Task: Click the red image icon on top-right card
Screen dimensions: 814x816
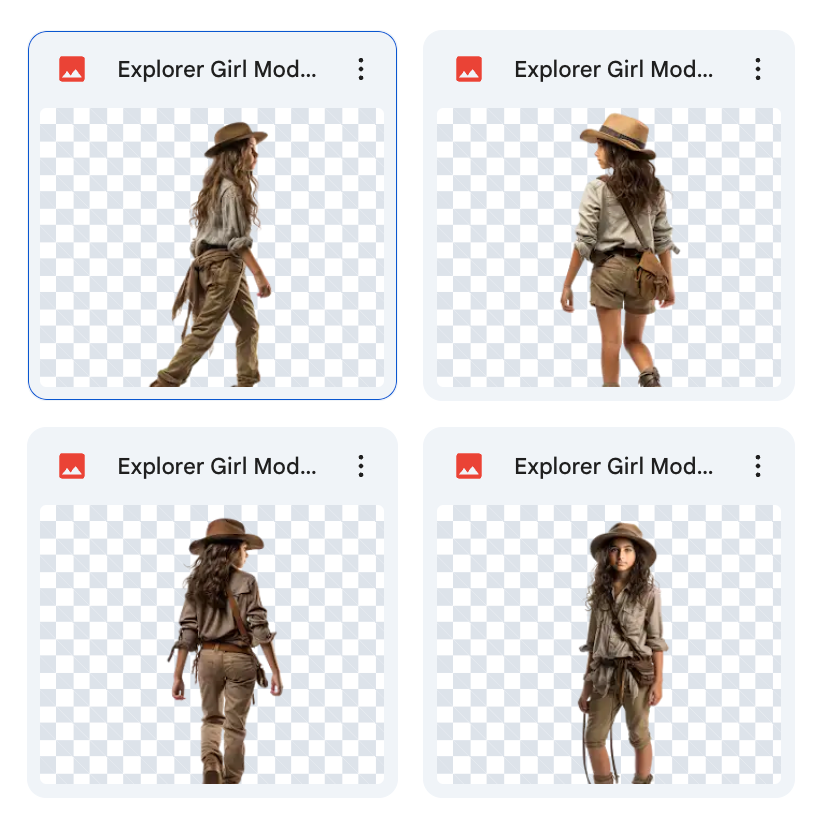Action: pos(469,69)
